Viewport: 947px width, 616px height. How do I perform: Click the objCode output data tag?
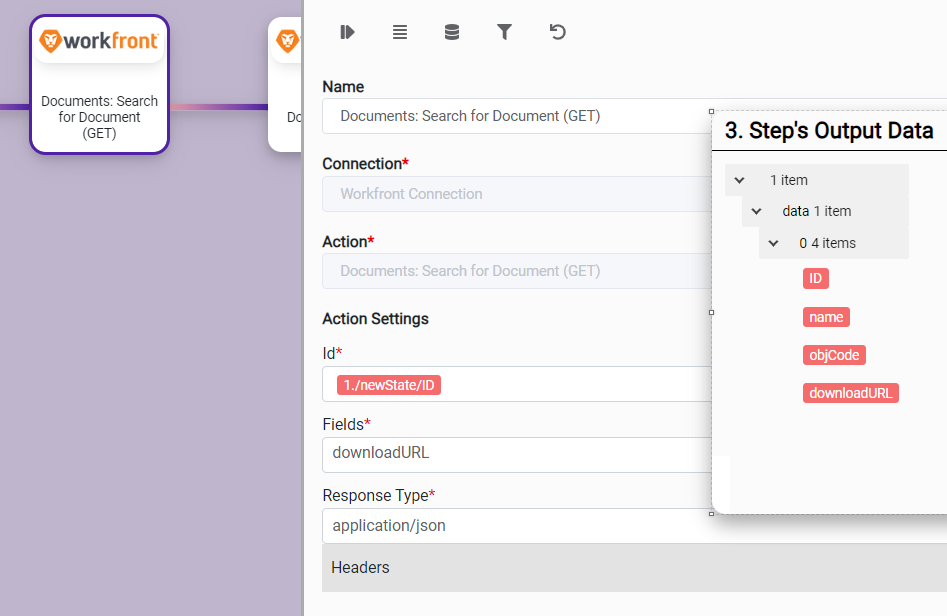click(x=833, y=355)
